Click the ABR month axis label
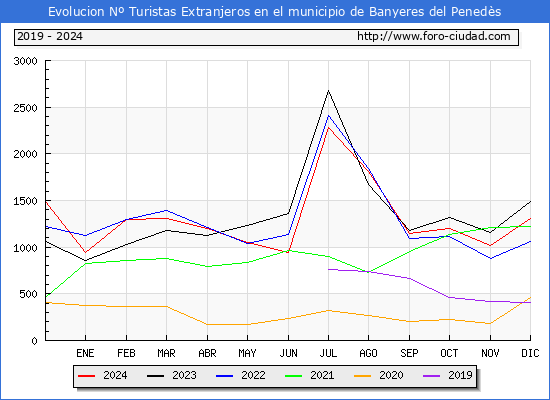Viewport: 550px width, 400px height. [207, 353]
